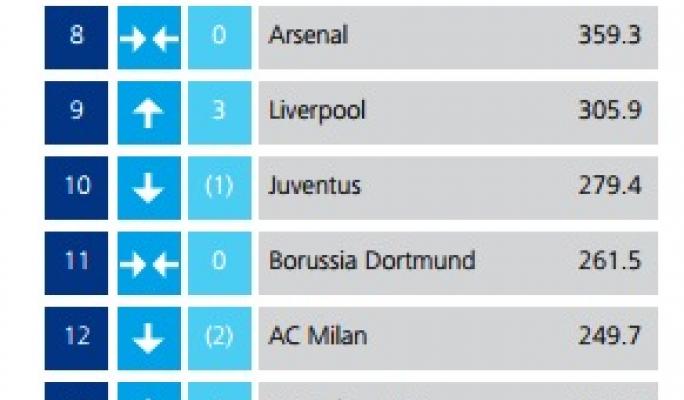Select the rank 12 box
The width and height of the screenshot is (684, 400).
[x=76, y=337]
